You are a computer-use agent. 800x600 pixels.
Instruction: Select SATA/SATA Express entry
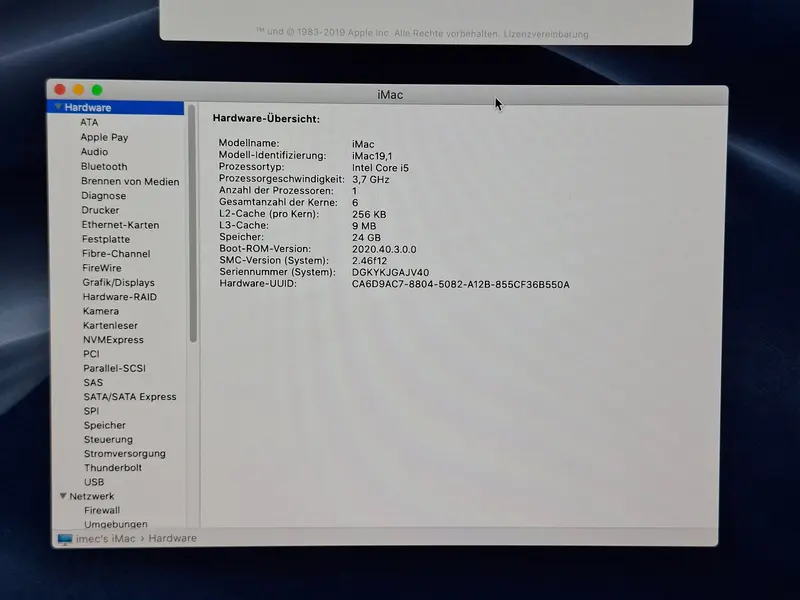(x=130, y=397)
